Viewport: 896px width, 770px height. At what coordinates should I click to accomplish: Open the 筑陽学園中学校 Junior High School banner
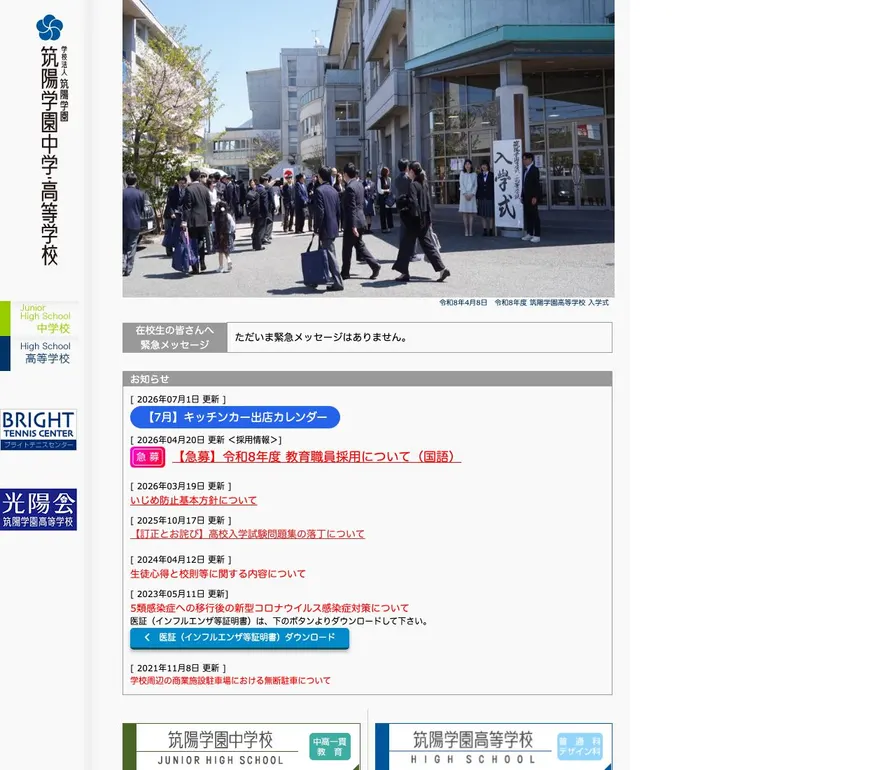(x=241, y=747)
